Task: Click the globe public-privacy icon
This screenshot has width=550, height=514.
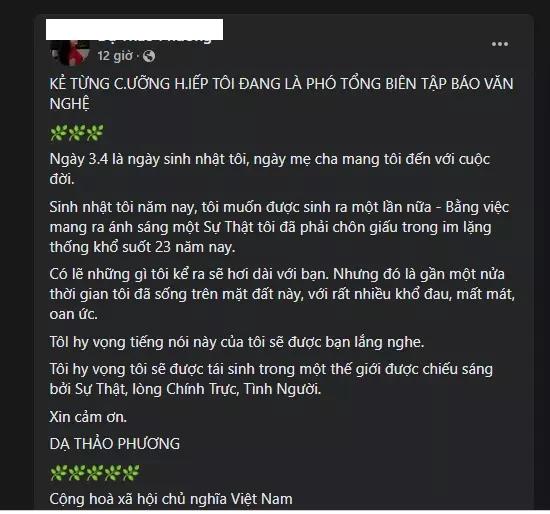Action: [x=149, y=56]
